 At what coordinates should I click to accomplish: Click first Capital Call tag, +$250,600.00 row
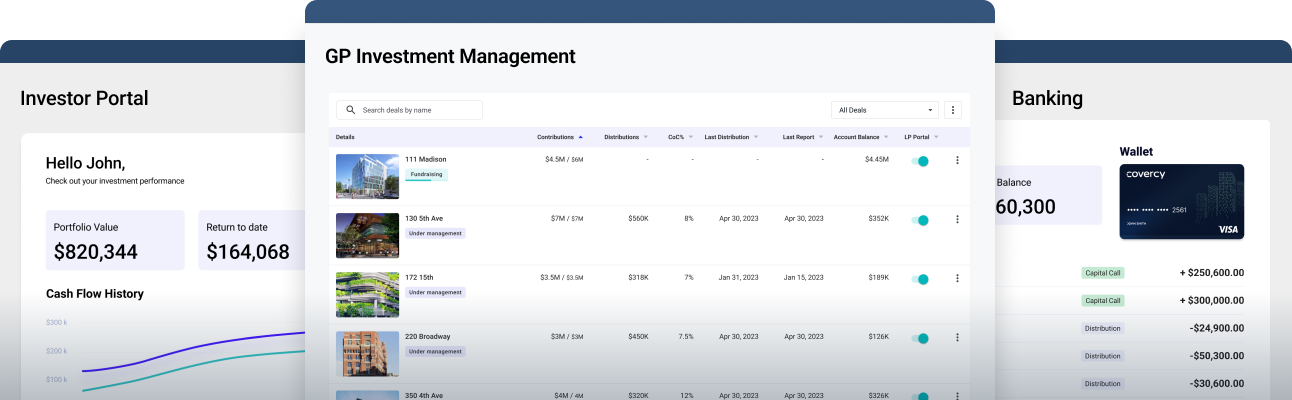pos(1102,272)
